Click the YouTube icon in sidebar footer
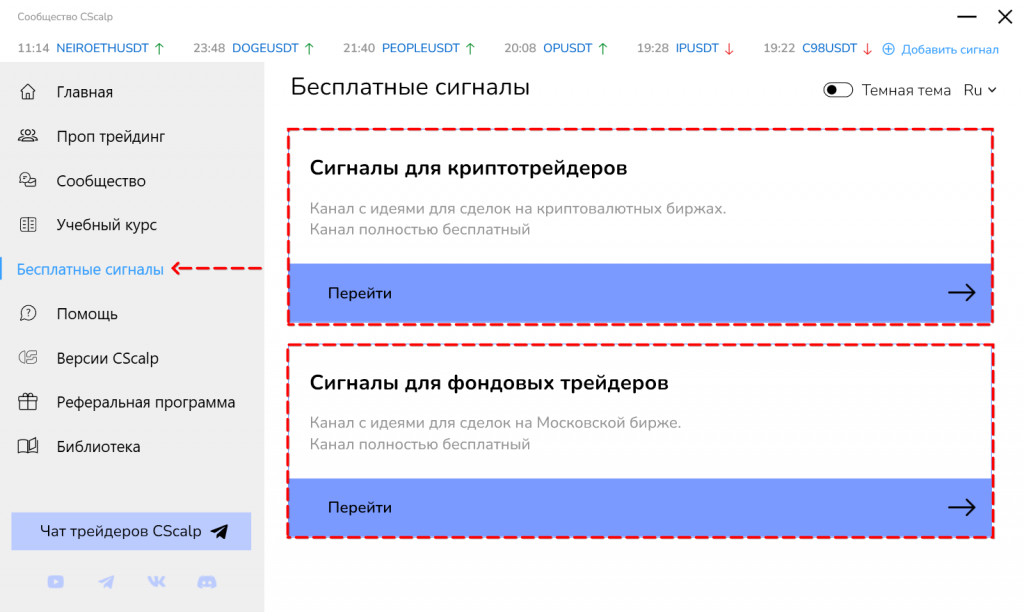Image resolution: width=1024 pixels, height=612 pixels. click(x=55, y=581)
